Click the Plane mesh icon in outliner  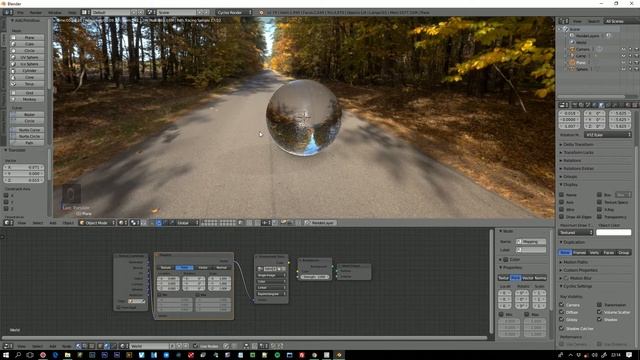[572, 62]
